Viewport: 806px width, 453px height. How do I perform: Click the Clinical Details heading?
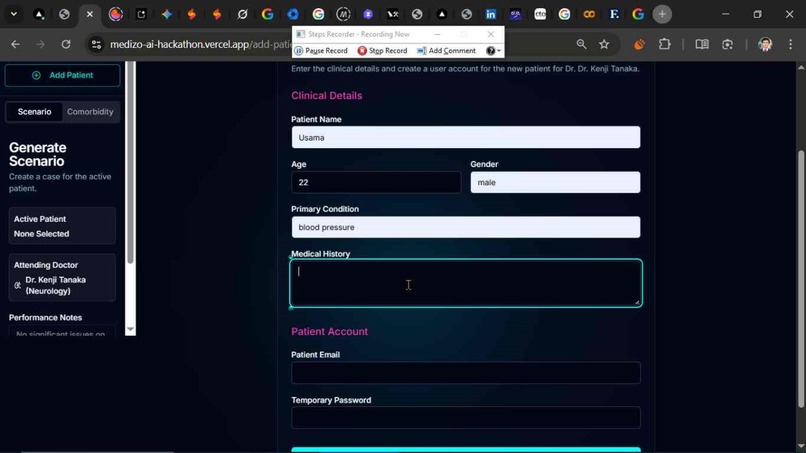326,96
